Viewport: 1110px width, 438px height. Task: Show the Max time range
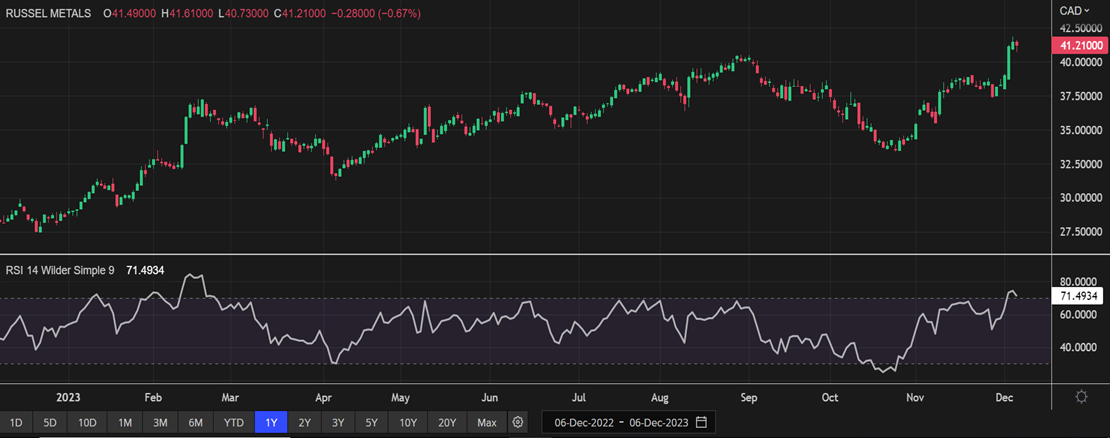(x=487, y=422)
